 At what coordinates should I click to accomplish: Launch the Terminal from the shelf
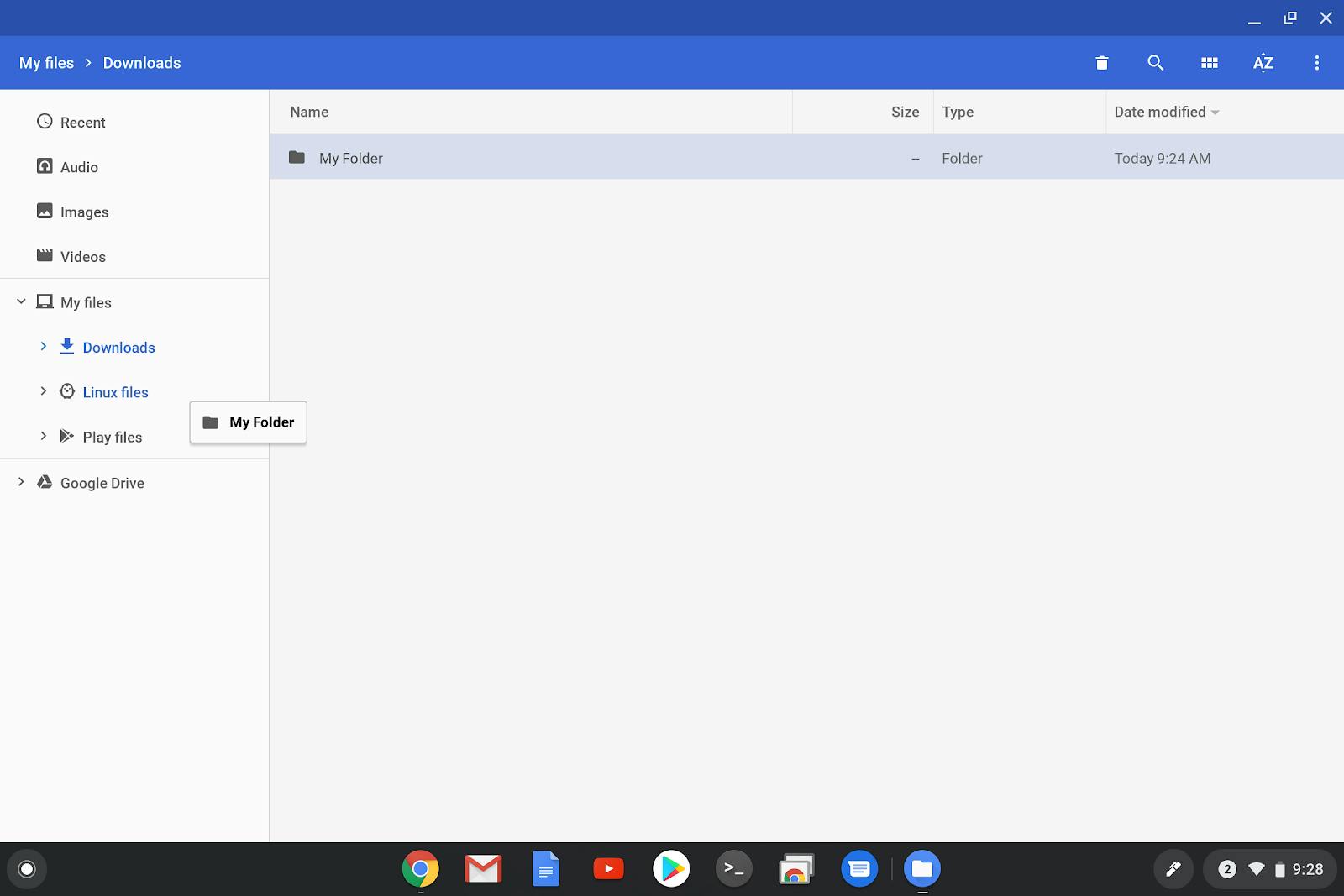(x=733, y=869)
